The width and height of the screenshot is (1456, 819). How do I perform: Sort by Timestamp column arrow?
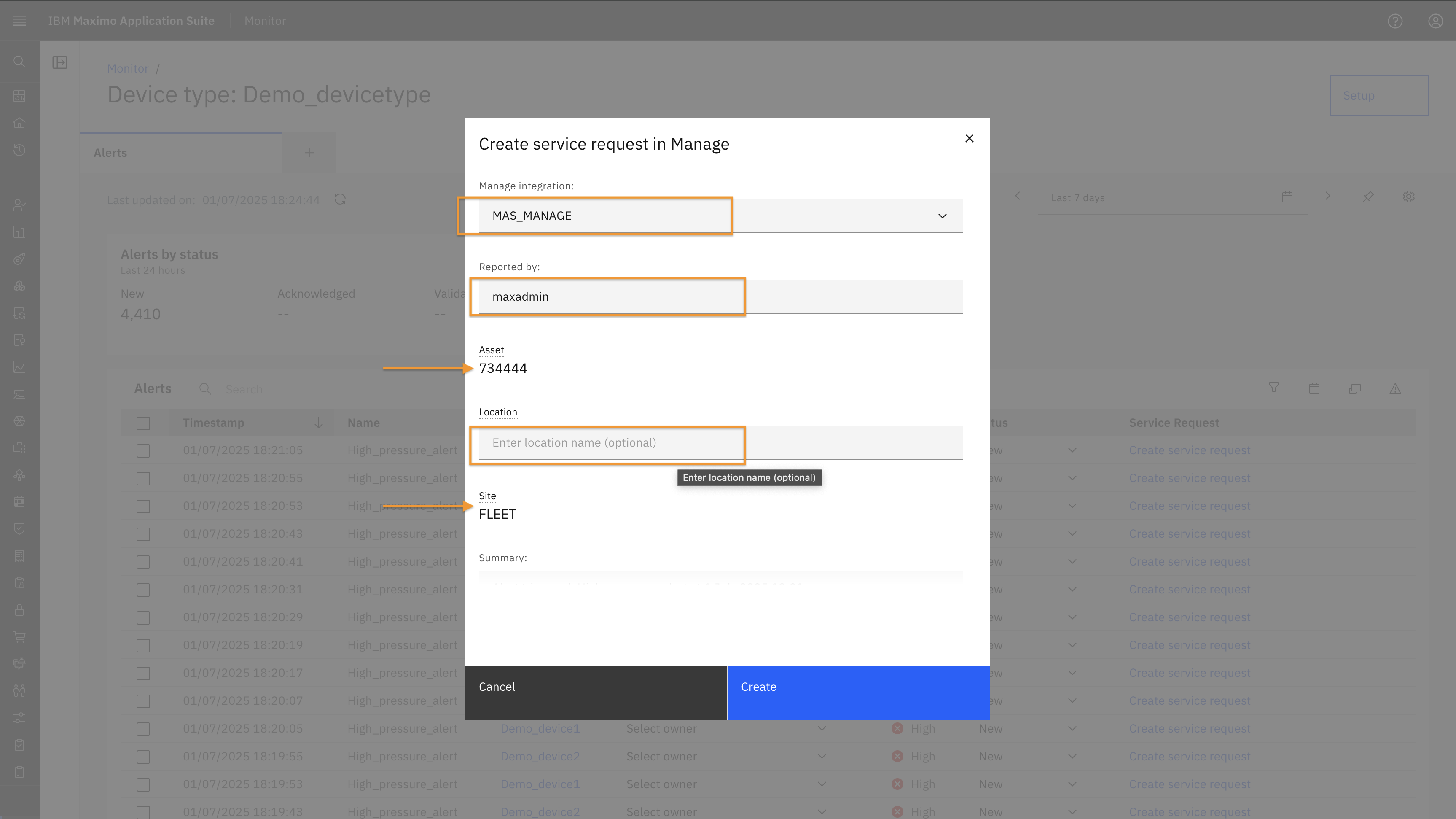319,423
